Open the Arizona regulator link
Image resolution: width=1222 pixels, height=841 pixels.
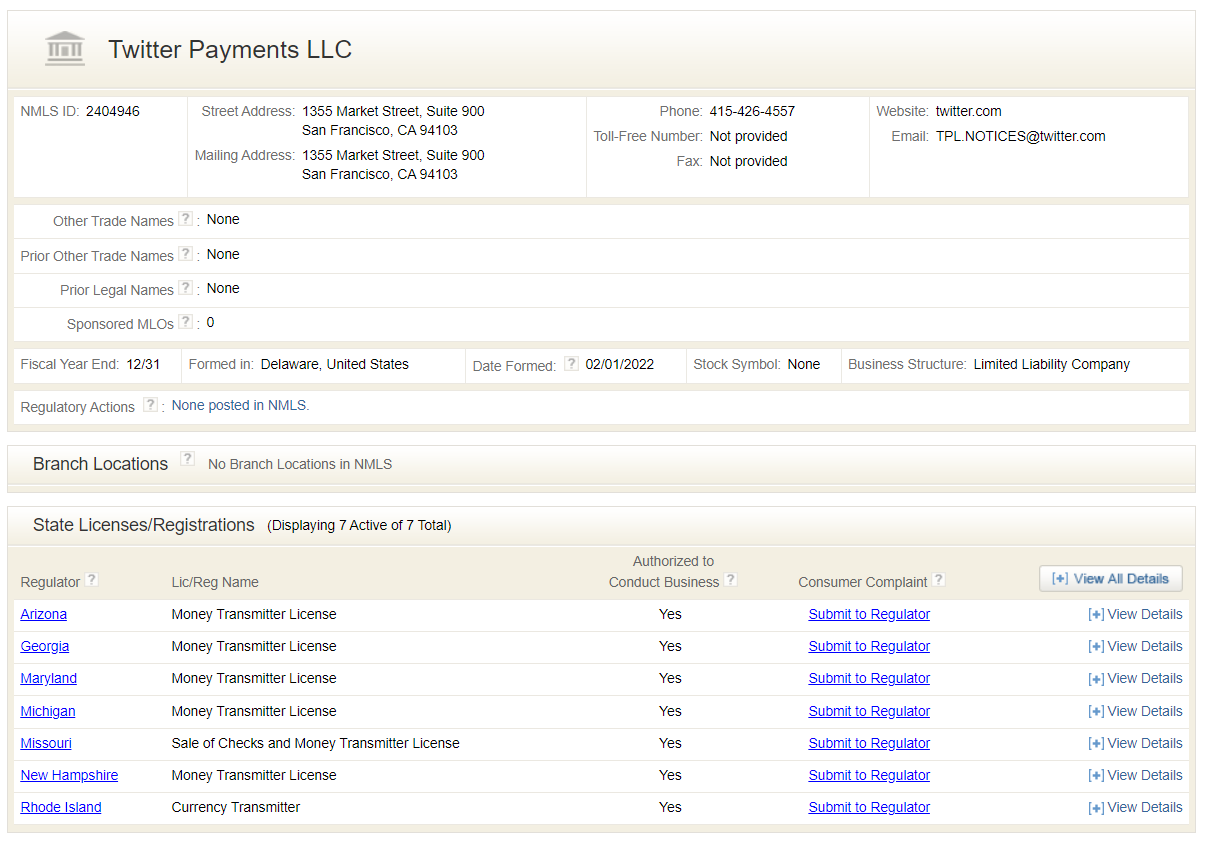(x=44, y=614)
